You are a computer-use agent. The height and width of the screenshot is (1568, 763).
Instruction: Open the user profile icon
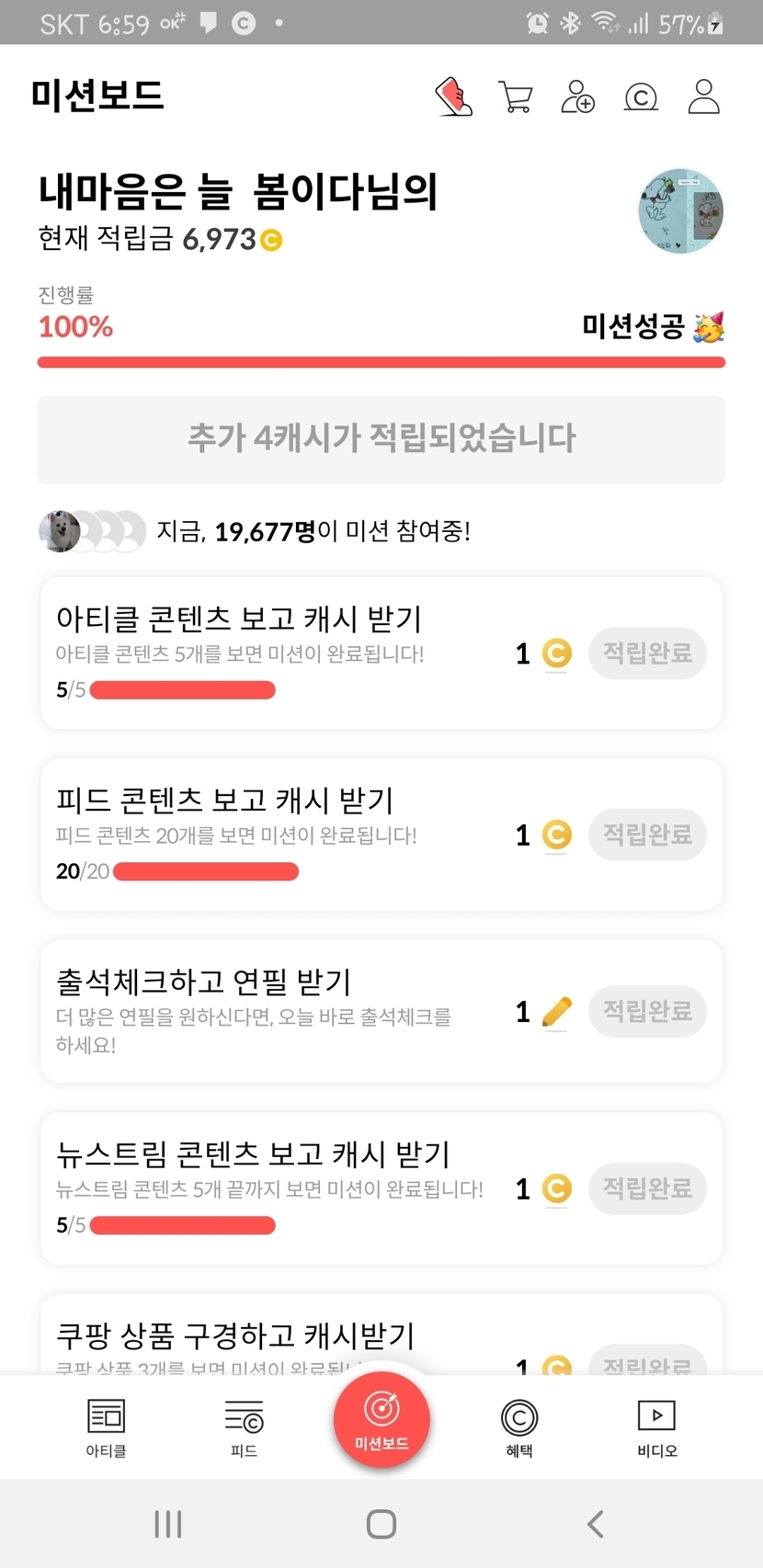pyautogui.click(x=704, y=97)
